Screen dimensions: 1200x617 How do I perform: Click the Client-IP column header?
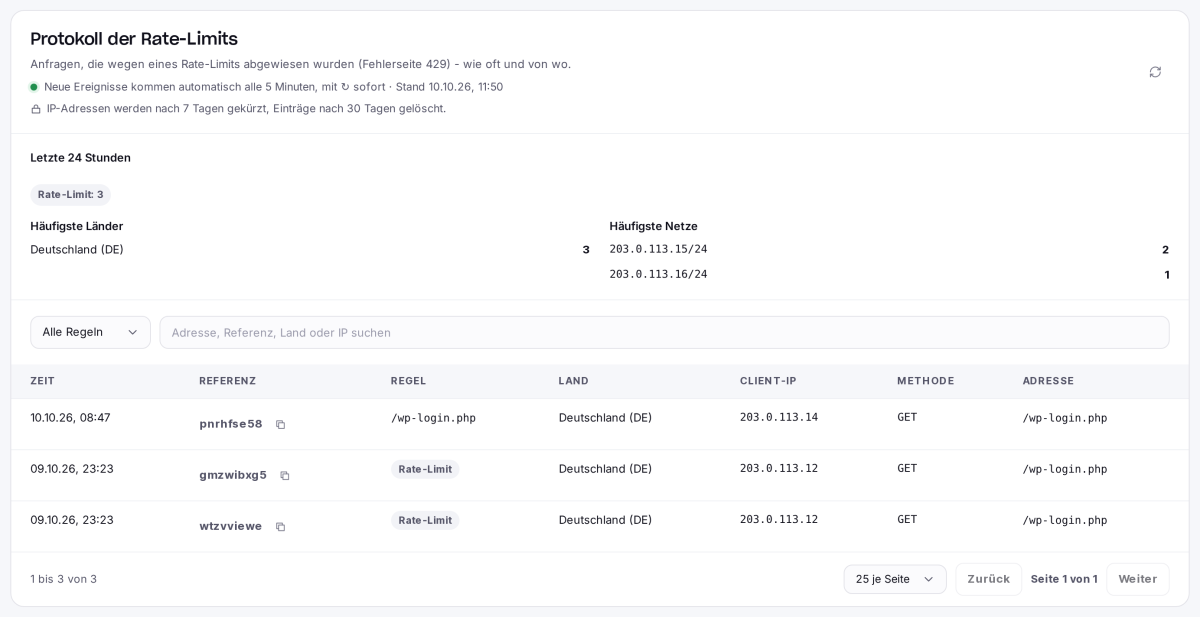click(x=768, y=381)
